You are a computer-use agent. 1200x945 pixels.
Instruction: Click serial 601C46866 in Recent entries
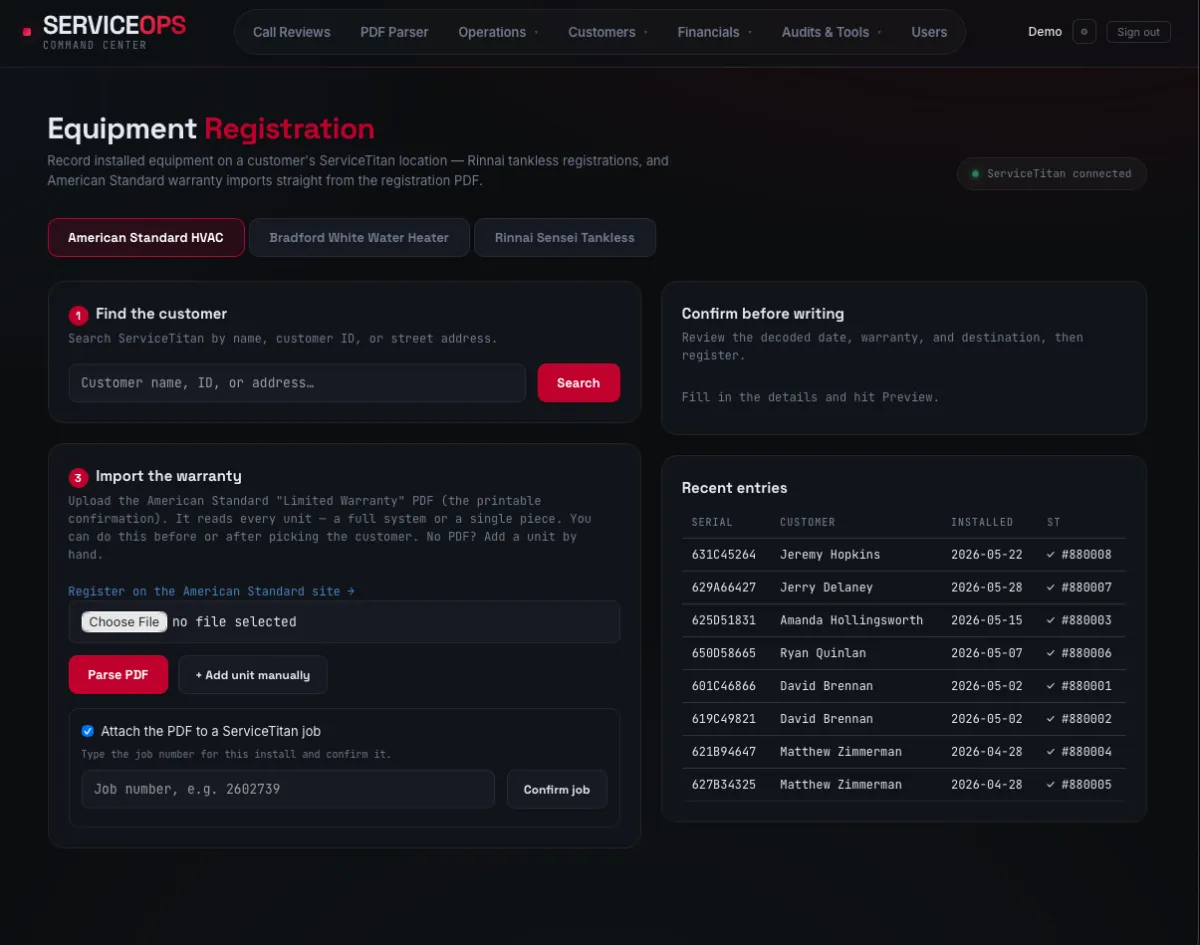pos(723,686)
